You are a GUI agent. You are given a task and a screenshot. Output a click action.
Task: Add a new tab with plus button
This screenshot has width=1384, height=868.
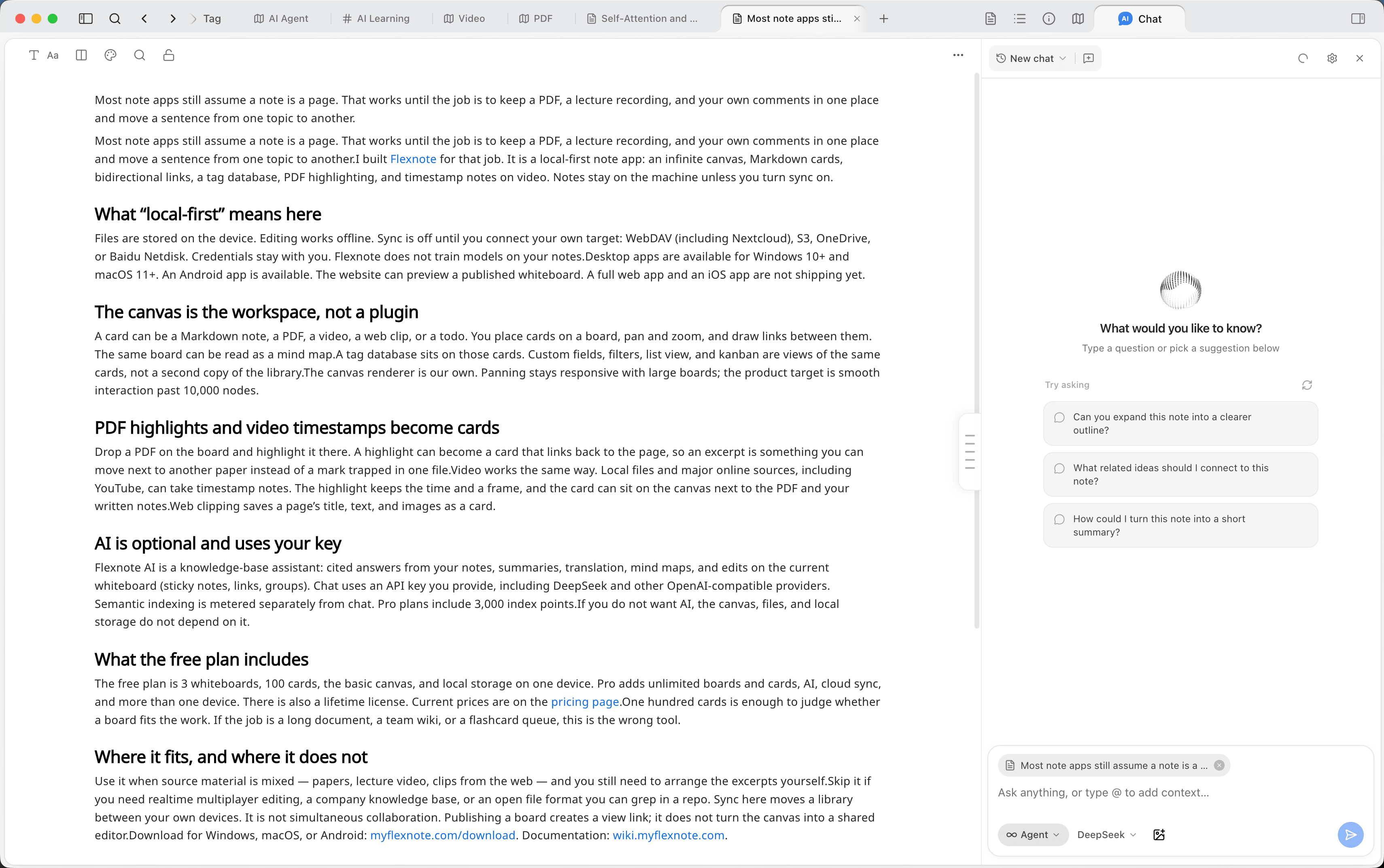(x=884, y=18)
